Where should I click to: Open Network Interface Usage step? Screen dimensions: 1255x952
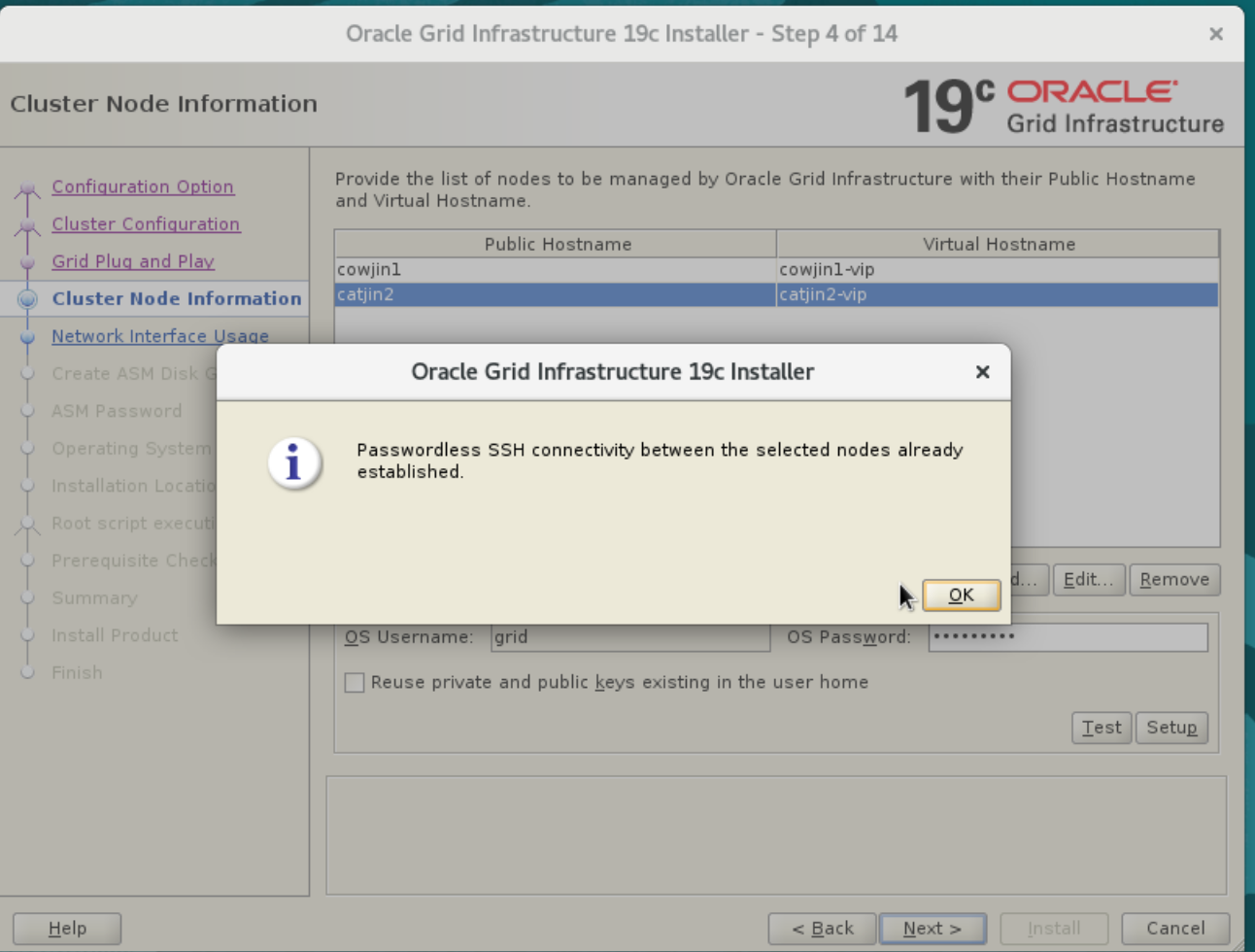coord(160,336)
